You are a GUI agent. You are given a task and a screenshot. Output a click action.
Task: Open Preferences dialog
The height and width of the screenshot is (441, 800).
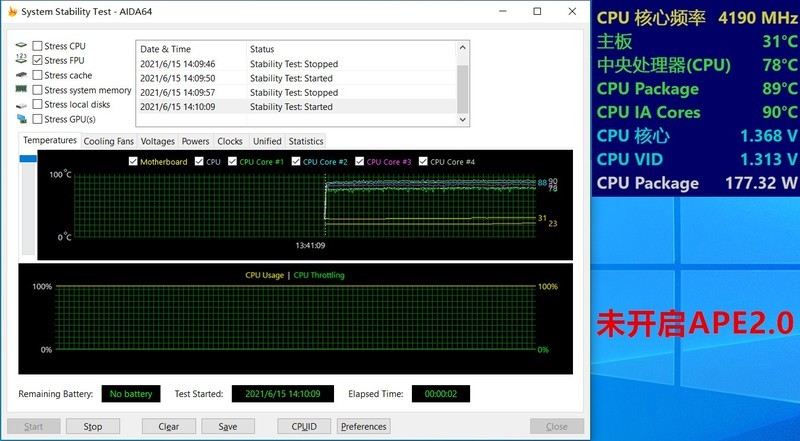pyautogui.click(x=364, y=426)
